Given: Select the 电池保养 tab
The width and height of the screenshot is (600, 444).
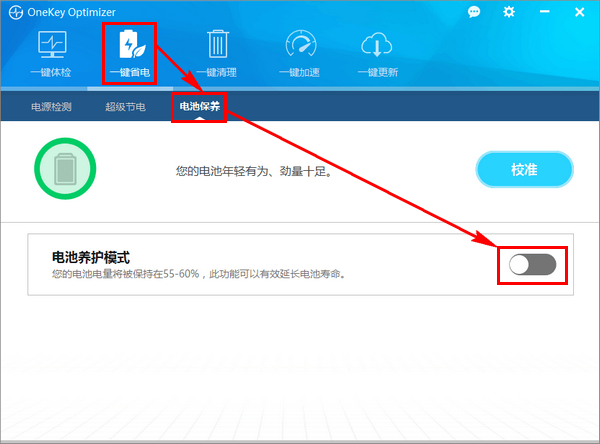Looking at the screenshot, I should [200, 106].
